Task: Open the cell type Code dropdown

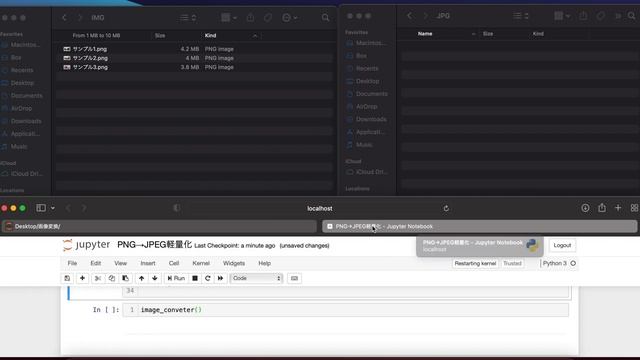Action: click(x=256, y=278)
